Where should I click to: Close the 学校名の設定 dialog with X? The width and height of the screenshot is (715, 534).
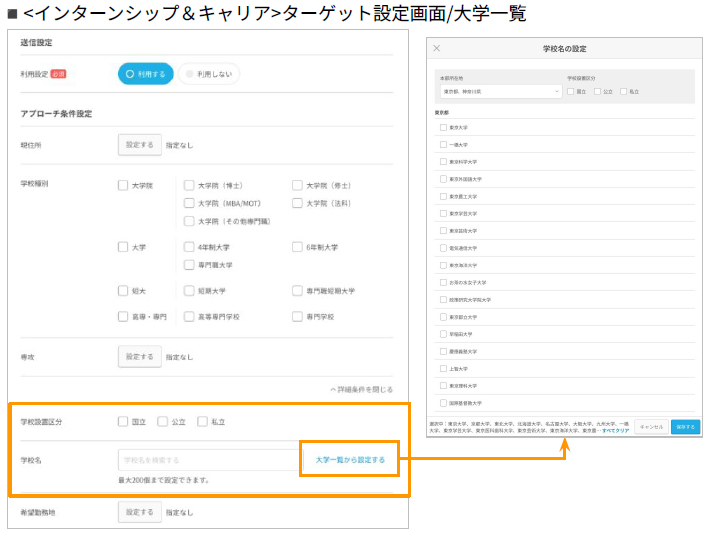pyautogui.click(x=437, y=48)
